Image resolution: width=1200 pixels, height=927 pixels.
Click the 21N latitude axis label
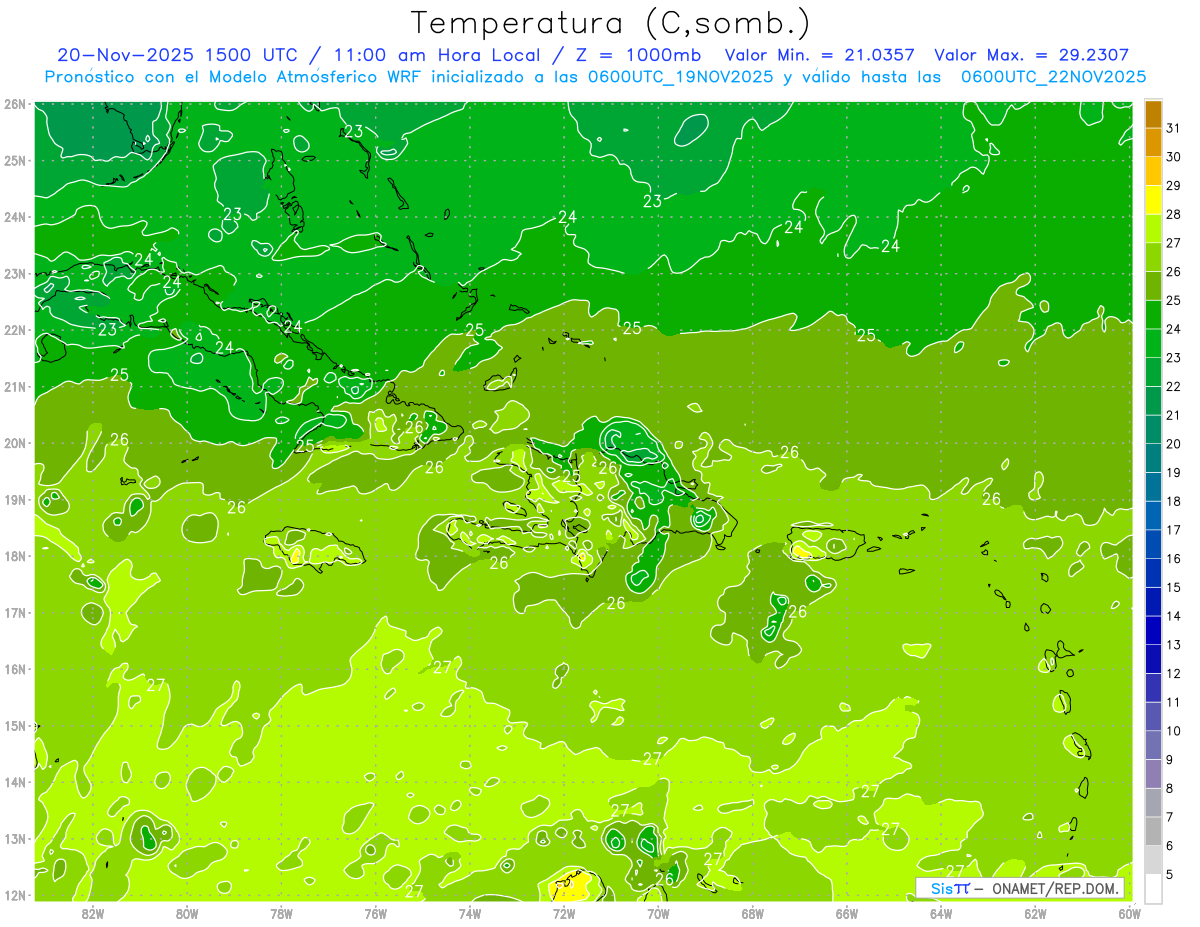pyautogui.click(x=14, y=386)
